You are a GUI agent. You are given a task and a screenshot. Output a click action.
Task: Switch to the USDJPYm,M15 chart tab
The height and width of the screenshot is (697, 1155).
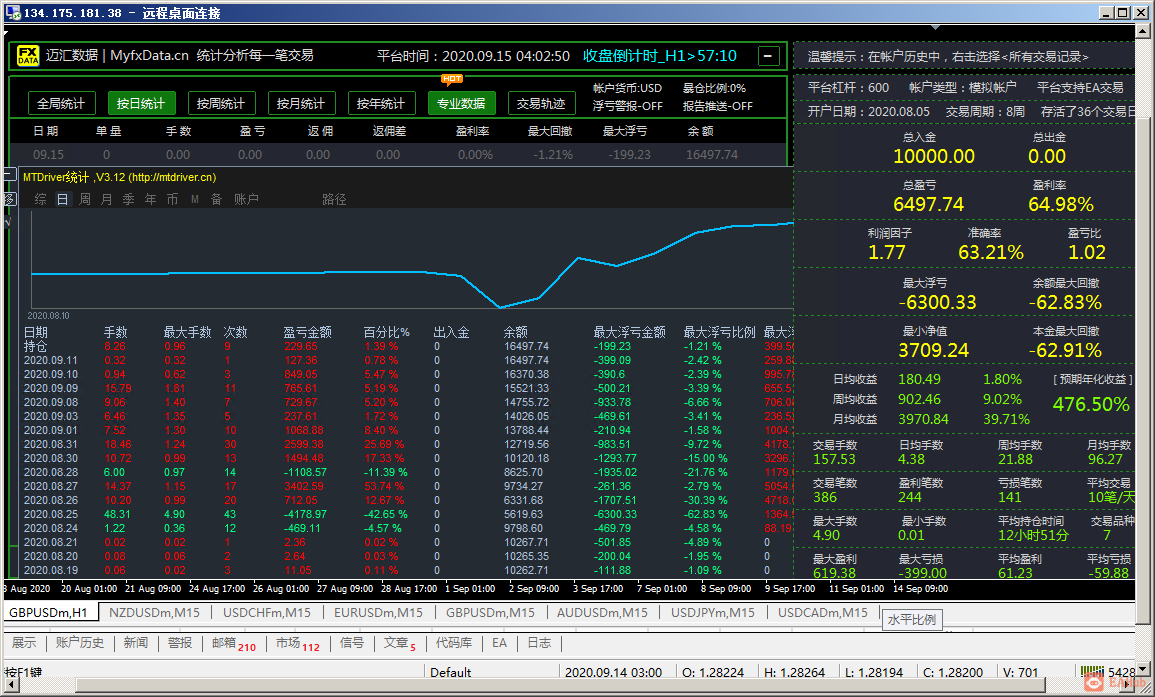(x=713, y=612)
